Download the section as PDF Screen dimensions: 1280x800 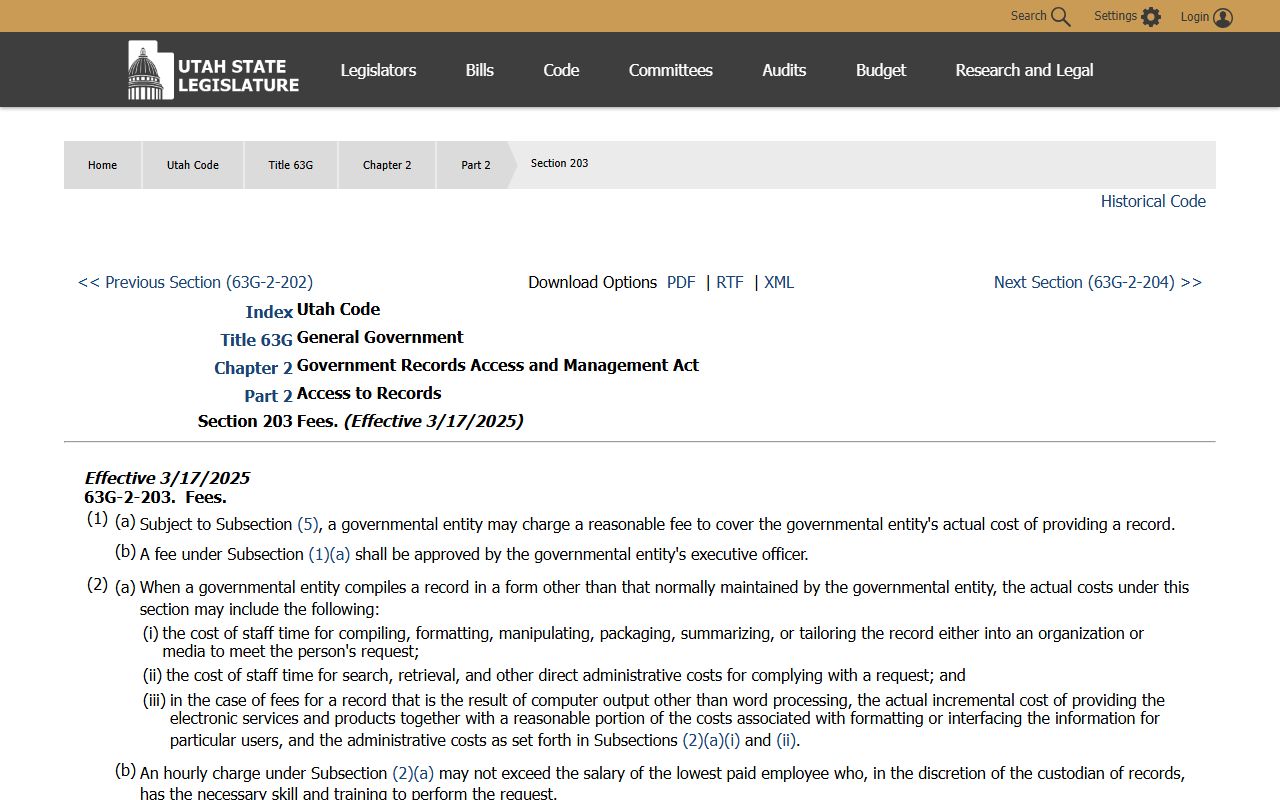tap(681, 282)
